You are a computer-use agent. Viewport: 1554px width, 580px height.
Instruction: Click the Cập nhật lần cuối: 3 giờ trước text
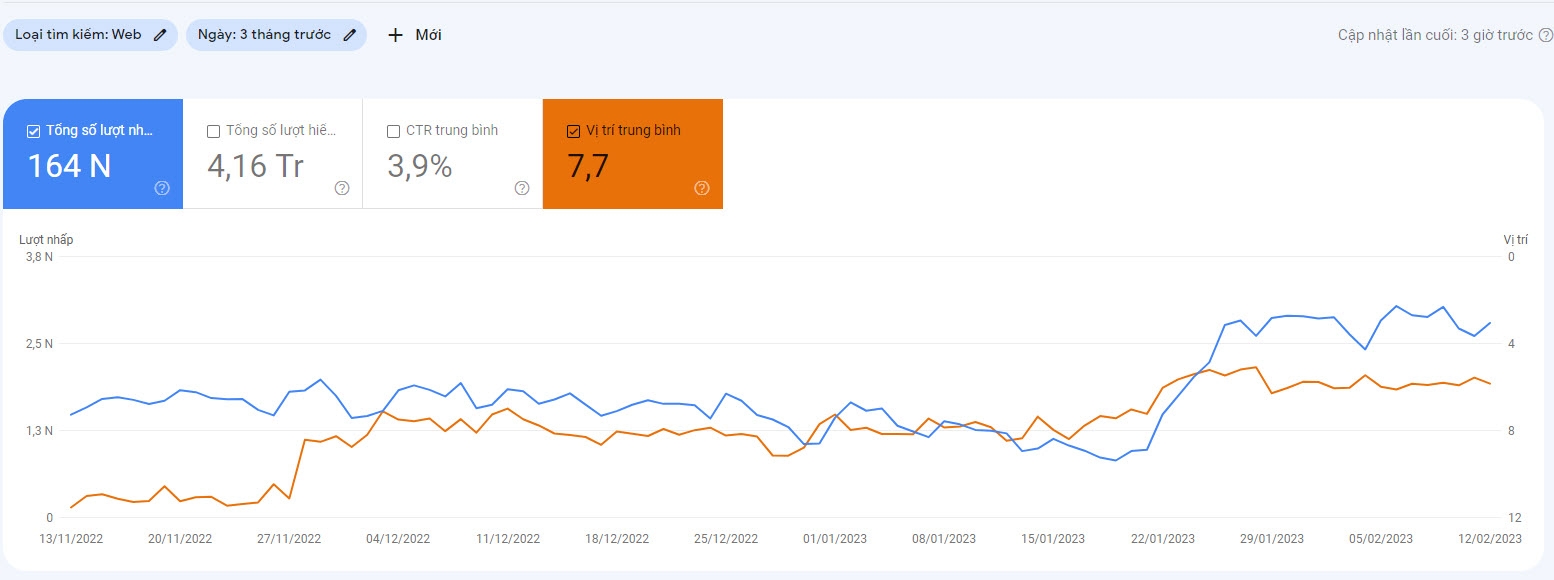pyautogui.click(x=1435, y=35)
